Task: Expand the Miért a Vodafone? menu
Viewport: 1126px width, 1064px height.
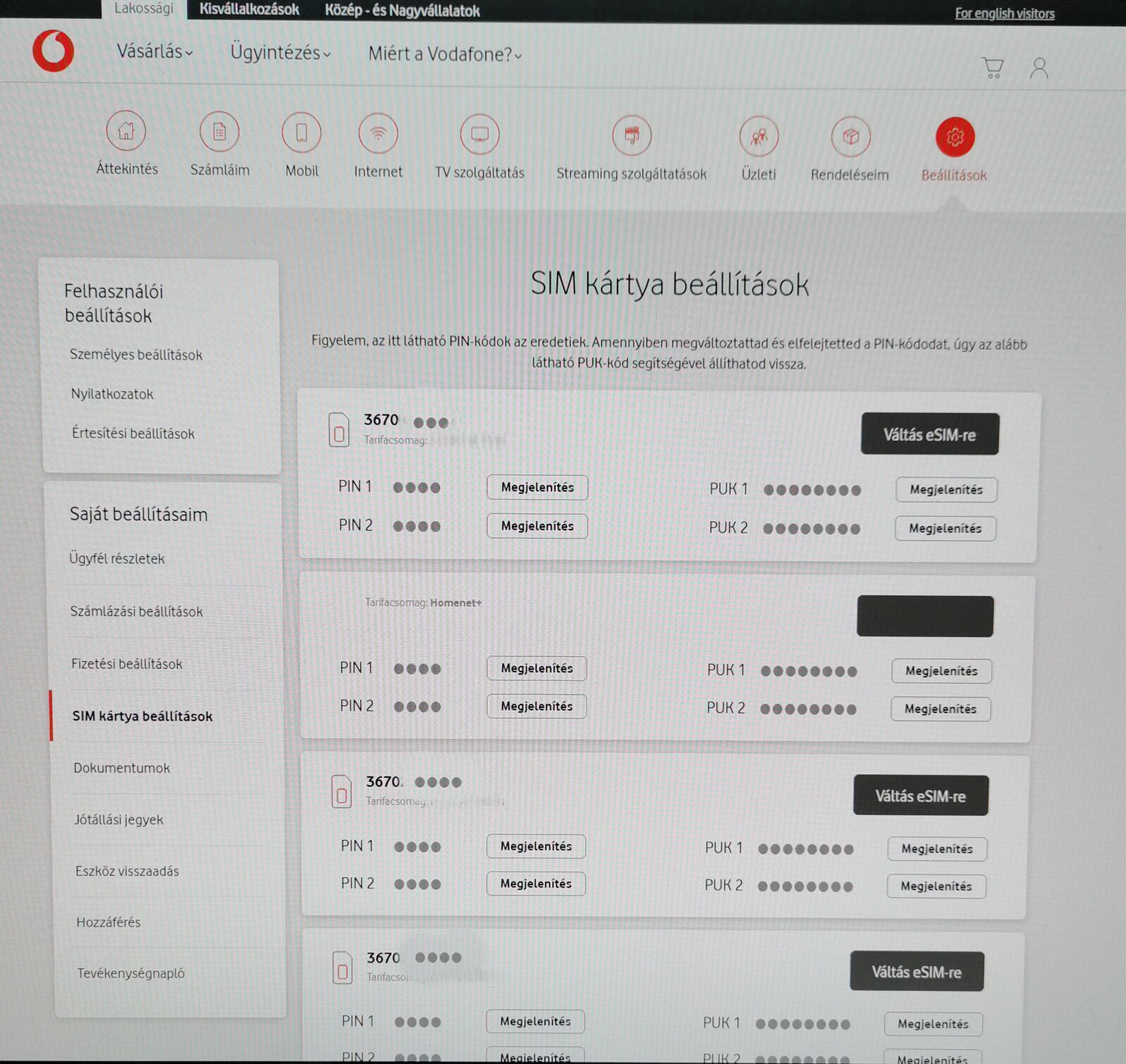Action: (445, 54)
